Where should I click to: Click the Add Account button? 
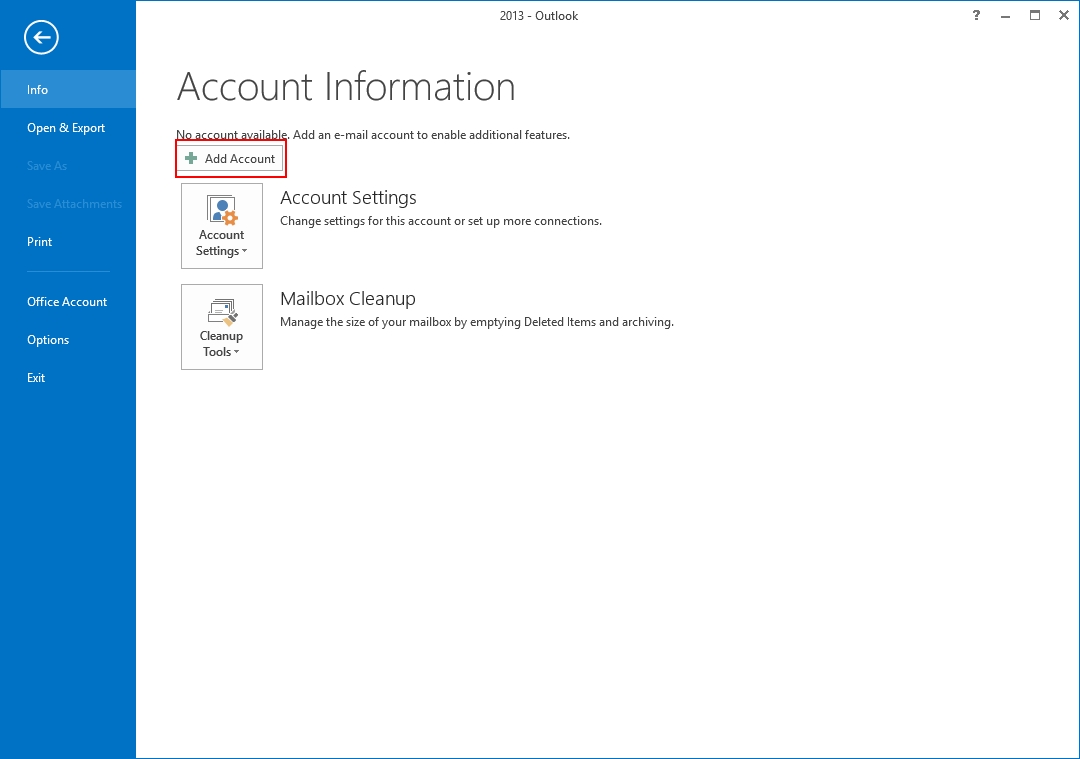(230, 158)
